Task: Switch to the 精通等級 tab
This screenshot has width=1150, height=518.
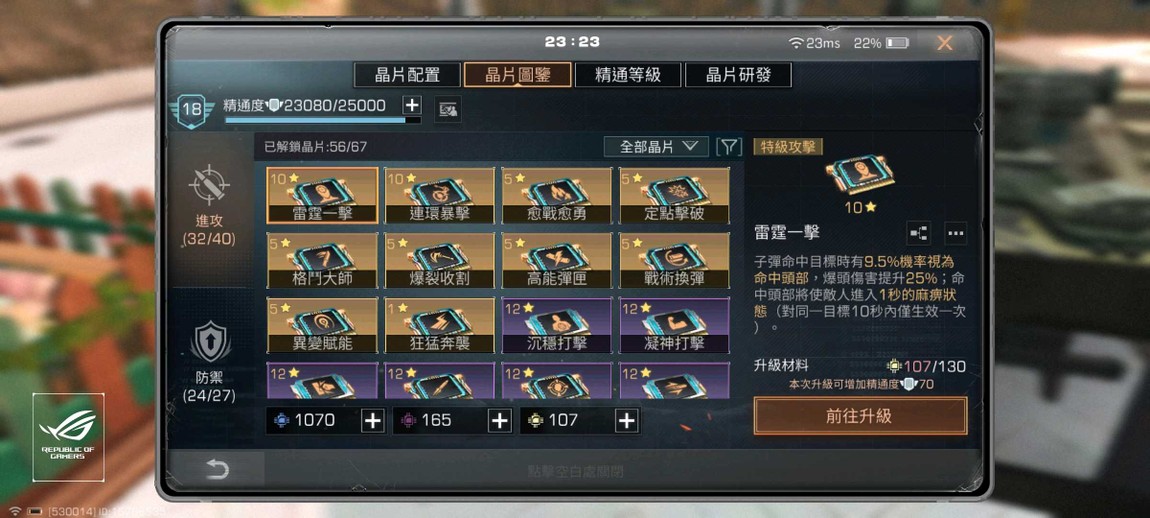Action: pos(628,75)
